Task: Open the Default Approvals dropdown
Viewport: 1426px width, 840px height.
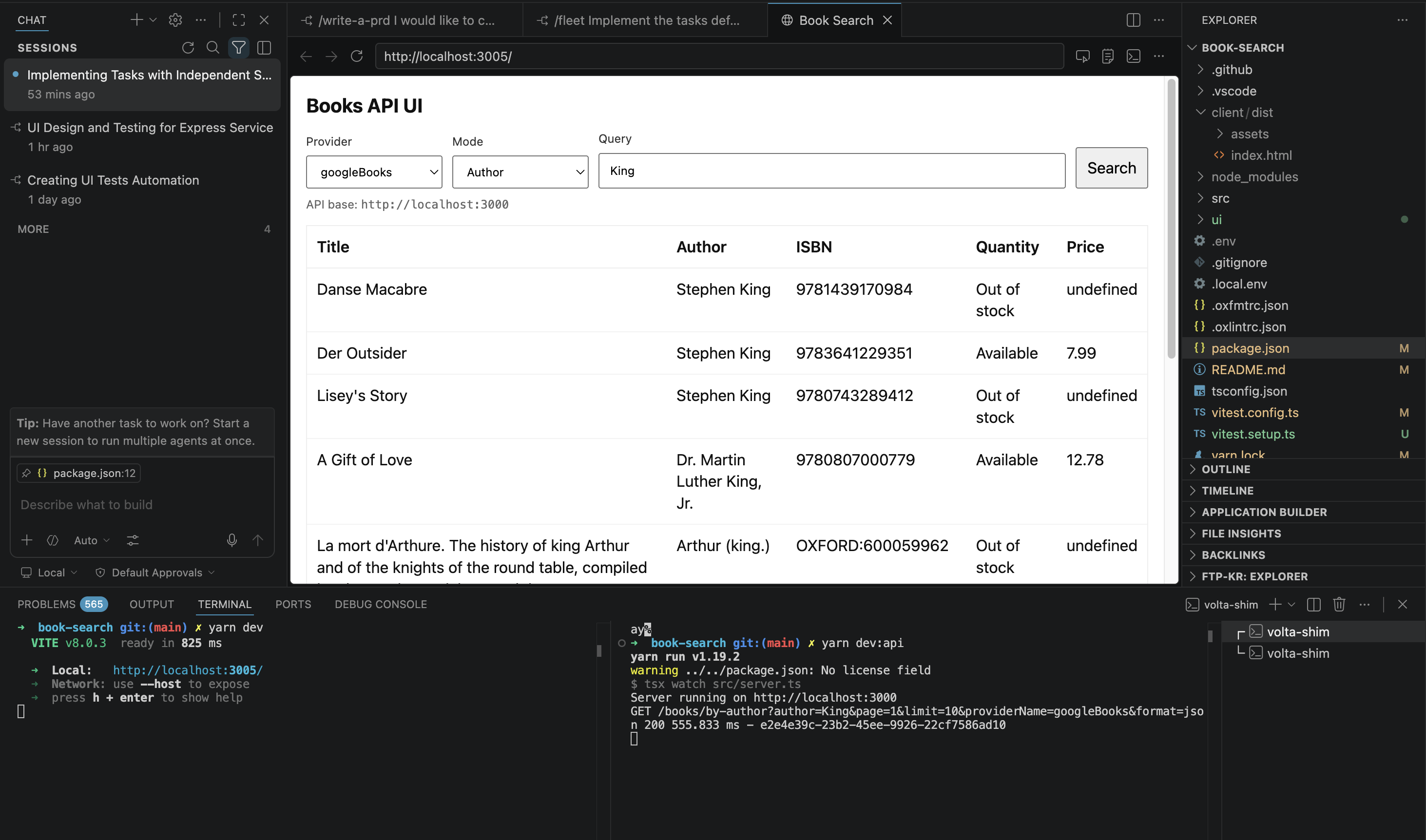Action: tap(155, 573)
